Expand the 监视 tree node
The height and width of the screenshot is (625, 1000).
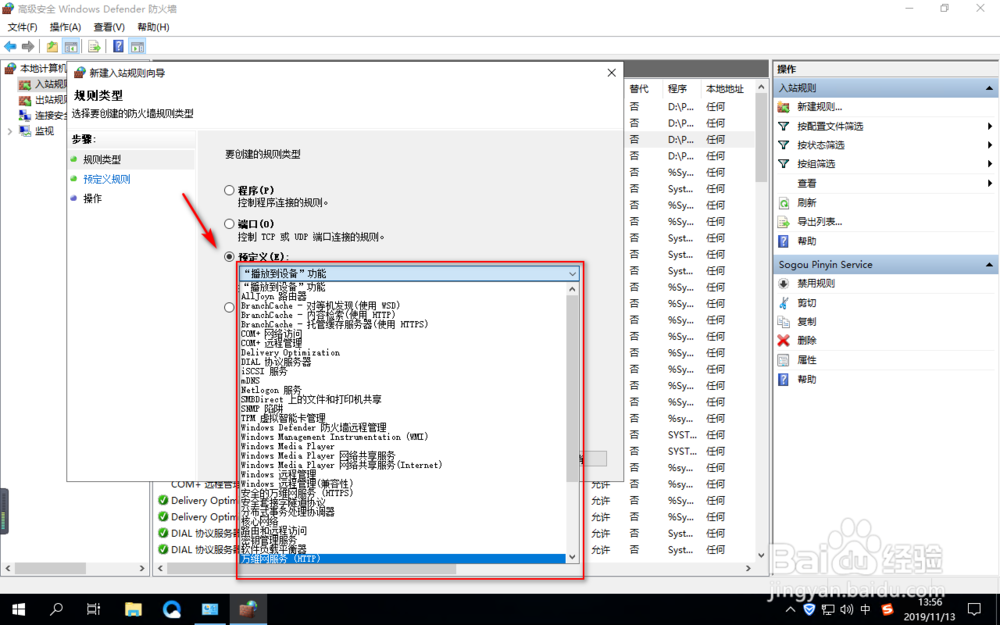pos(10,131)
